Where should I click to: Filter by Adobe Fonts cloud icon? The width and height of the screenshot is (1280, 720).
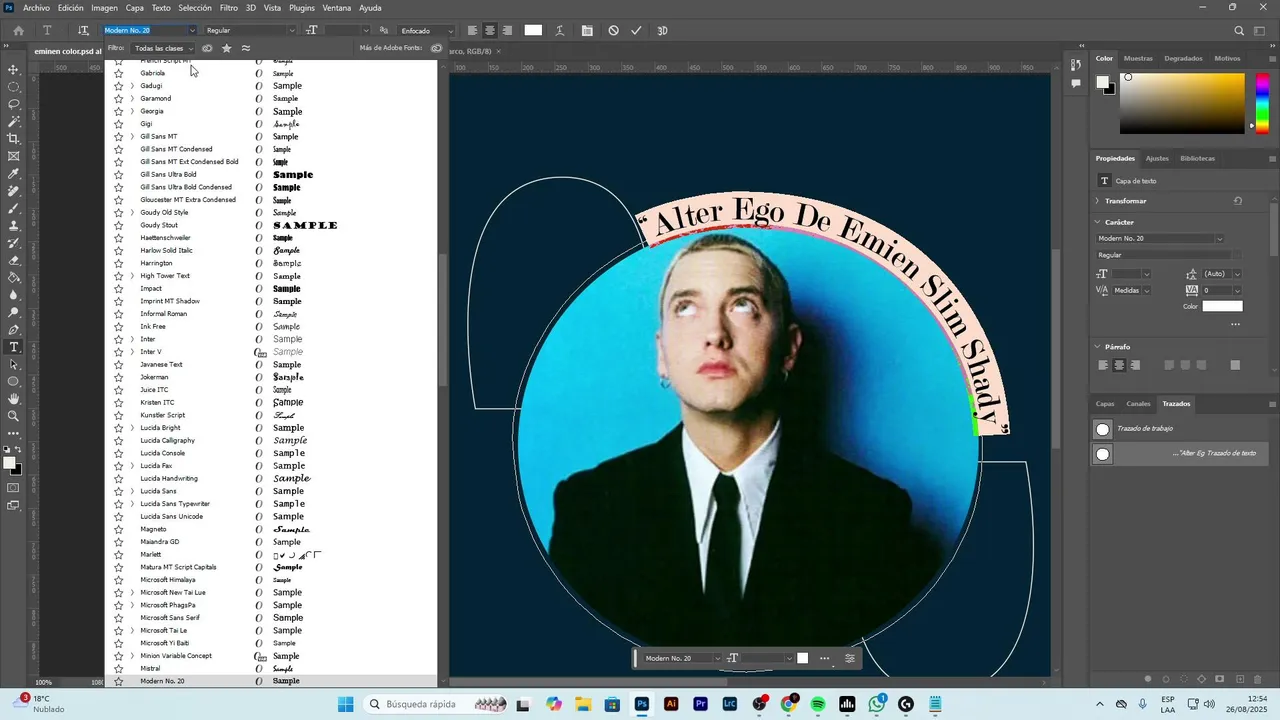click(x=207, y=48)
